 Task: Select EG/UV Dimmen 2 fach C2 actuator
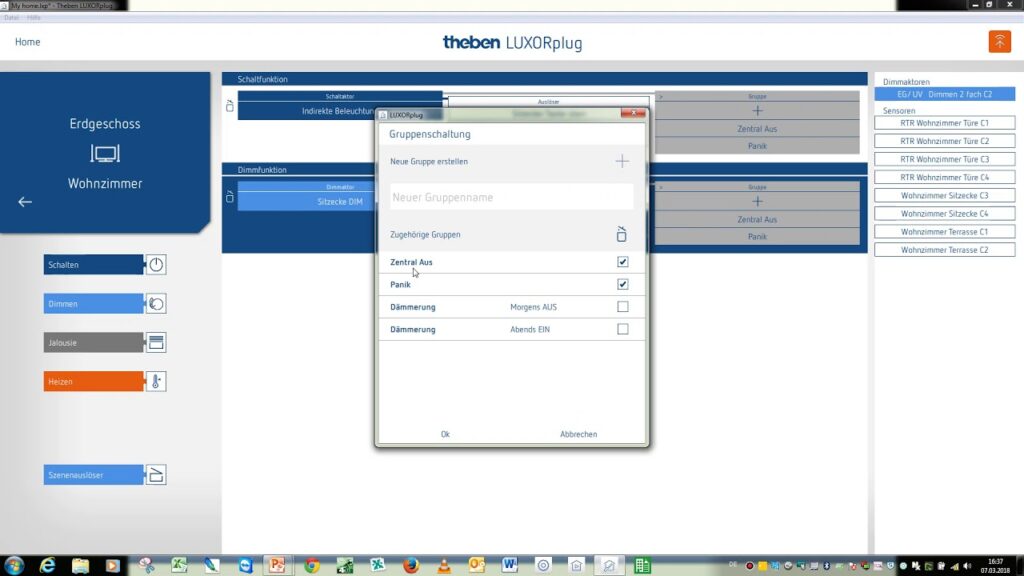tap(944, 94)
